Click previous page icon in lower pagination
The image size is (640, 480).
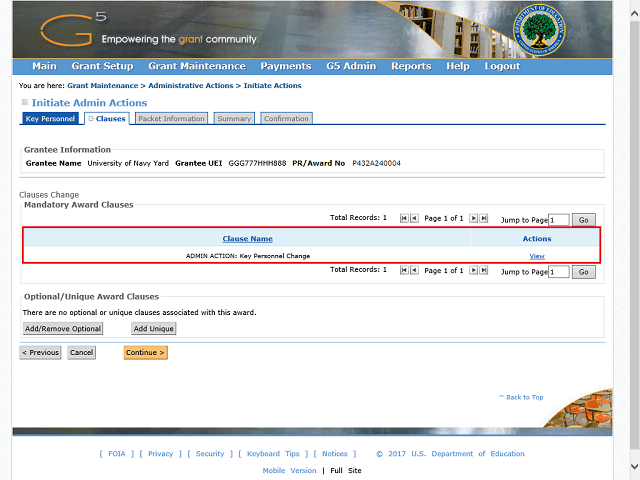coord(414,270)
